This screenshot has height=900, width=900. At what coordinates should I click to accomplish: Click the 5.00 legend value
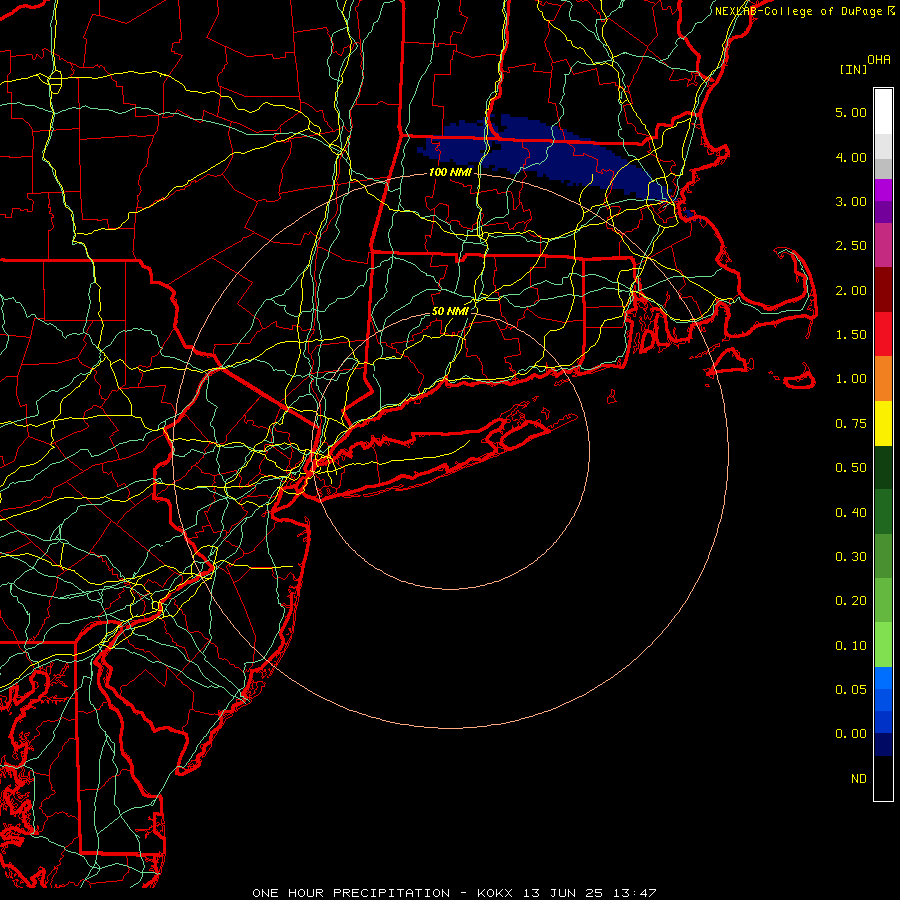851,112
